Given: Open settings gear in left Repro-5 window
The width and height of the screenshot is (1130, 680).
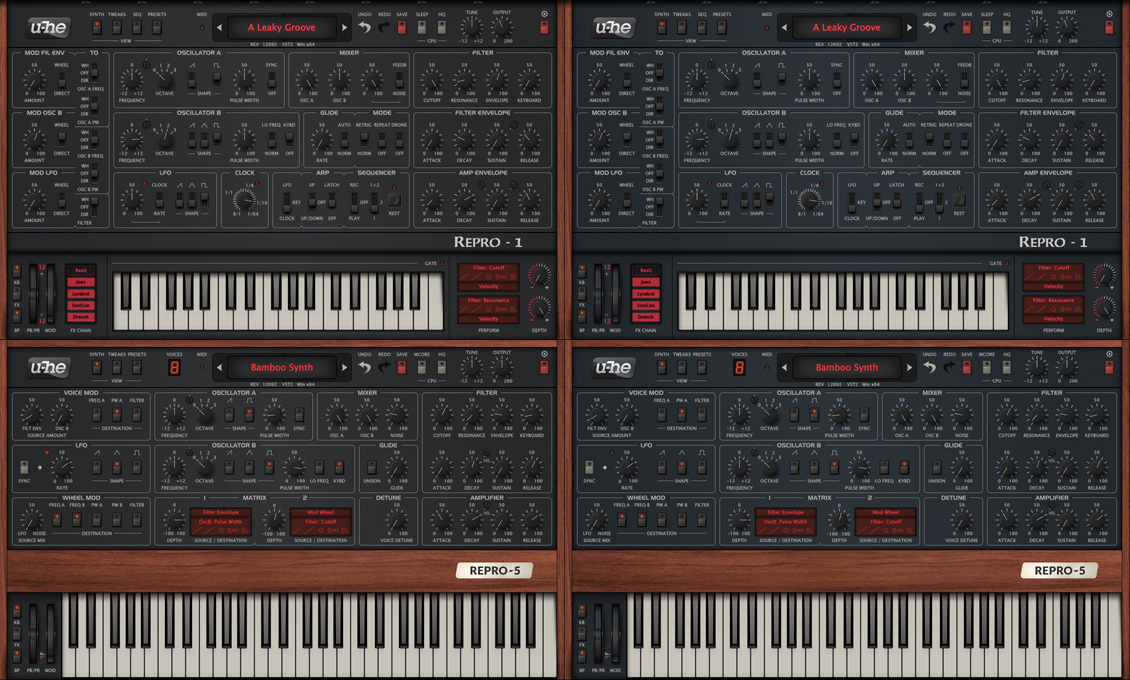Looking at the screenshot, I should click(x=544, y=354).
